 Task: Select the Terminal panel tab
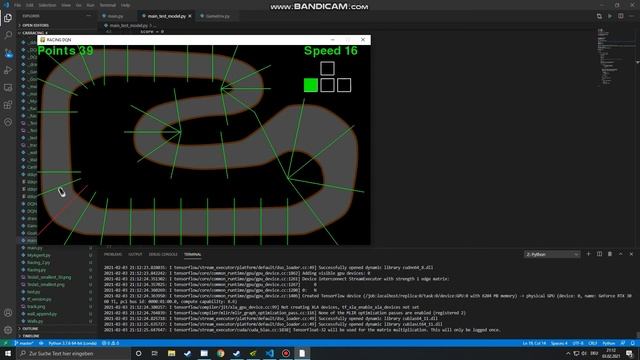193,254
